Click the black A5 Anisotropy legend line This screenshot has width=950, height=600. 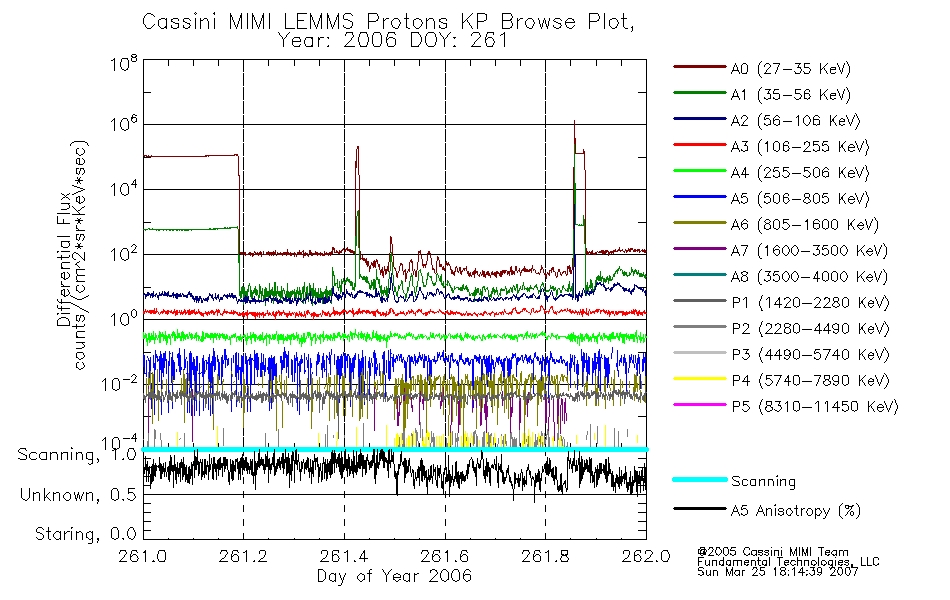tap(700, 508)
